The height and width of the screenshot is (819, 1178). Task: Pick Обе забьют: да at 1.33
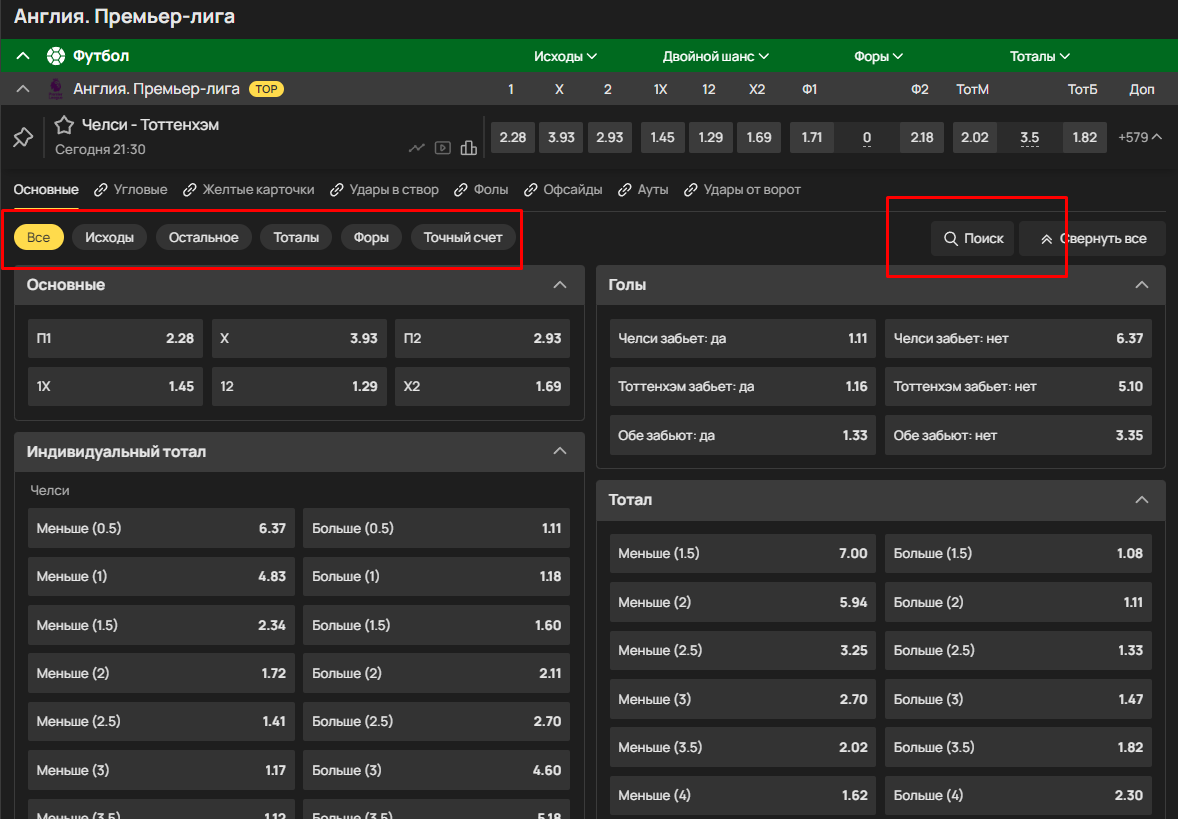(x=742, y=436)
